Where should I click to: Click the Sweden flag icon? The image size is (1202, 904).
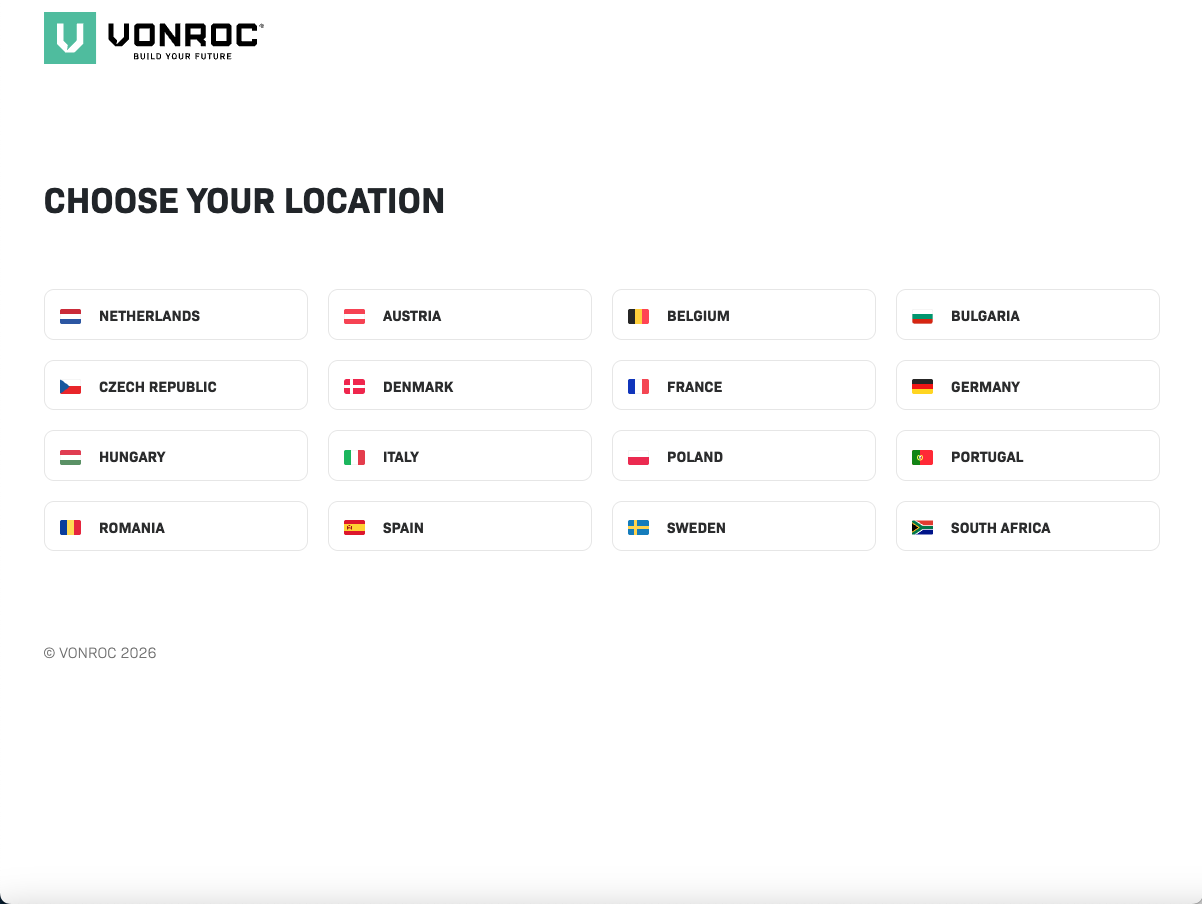coord(638,527)
